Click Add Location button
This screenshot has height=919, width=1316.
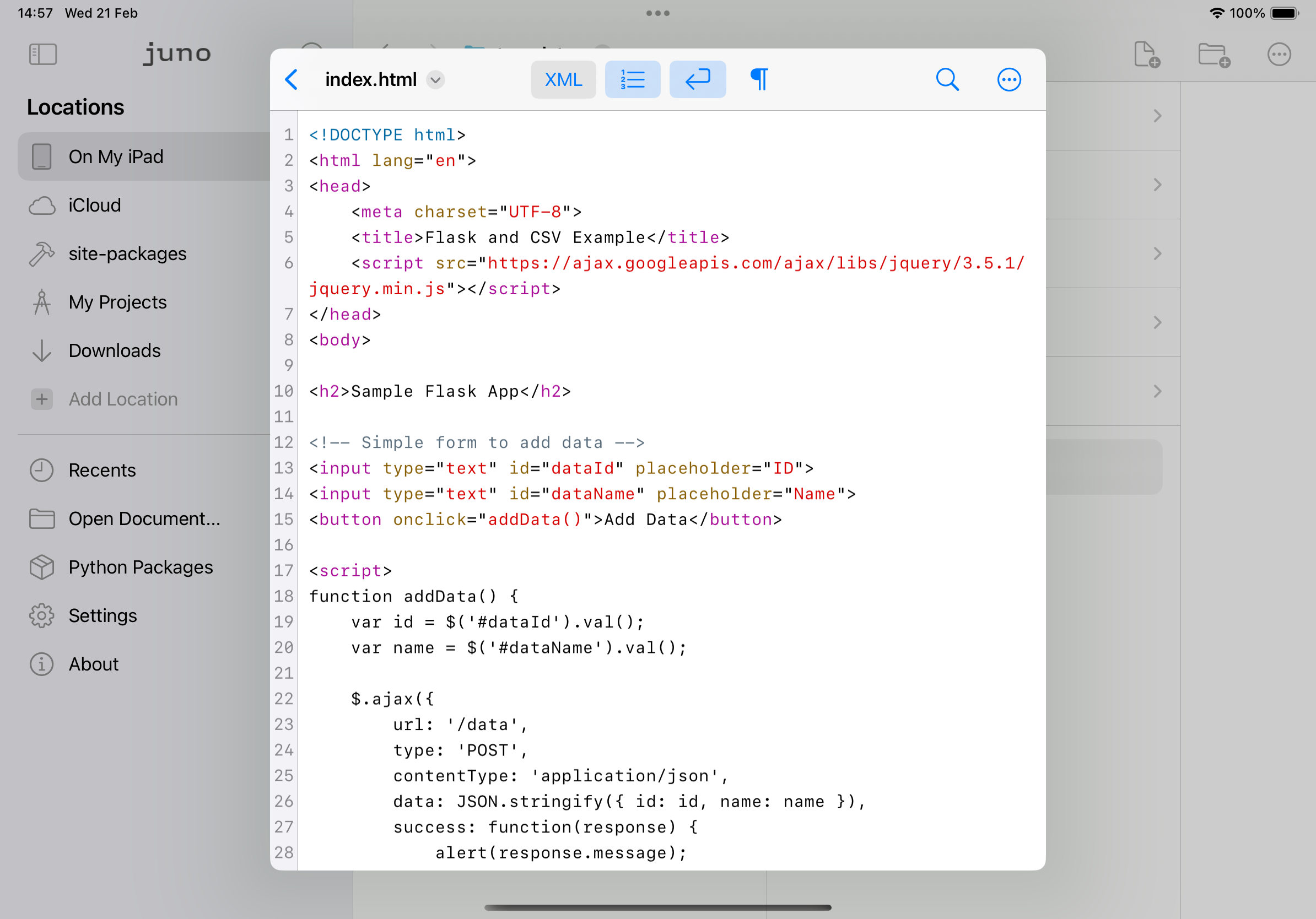click(x=123, y=399)
